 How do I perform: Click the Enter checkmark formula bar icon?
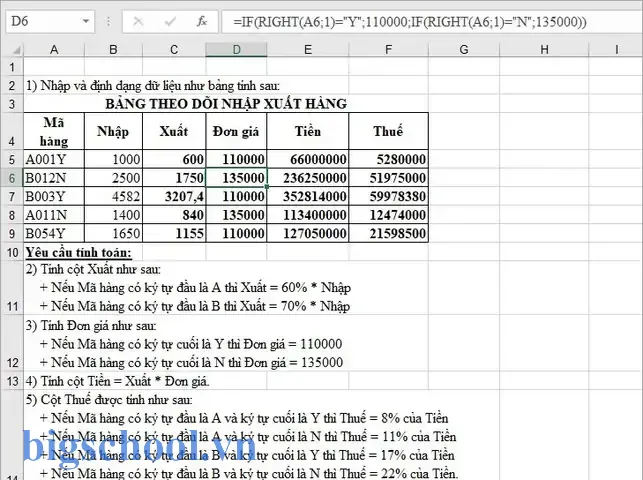170,21
